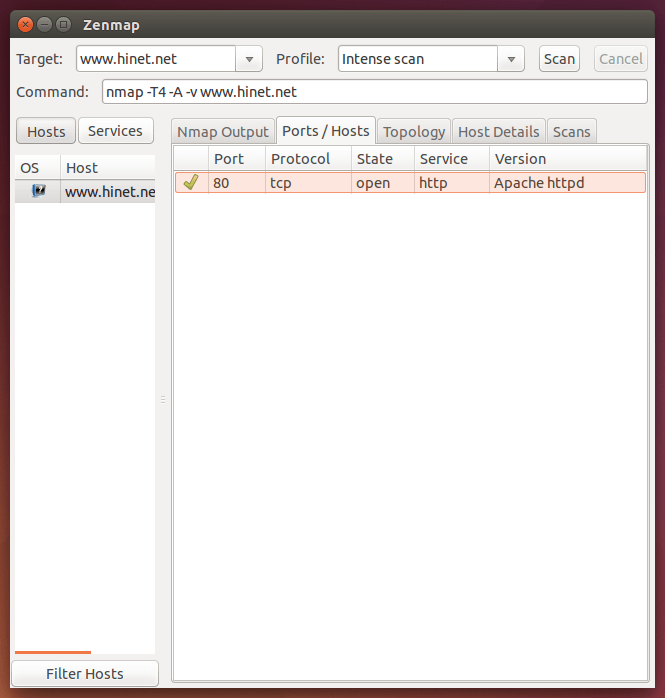Toggle the Hosts view button

46,131
